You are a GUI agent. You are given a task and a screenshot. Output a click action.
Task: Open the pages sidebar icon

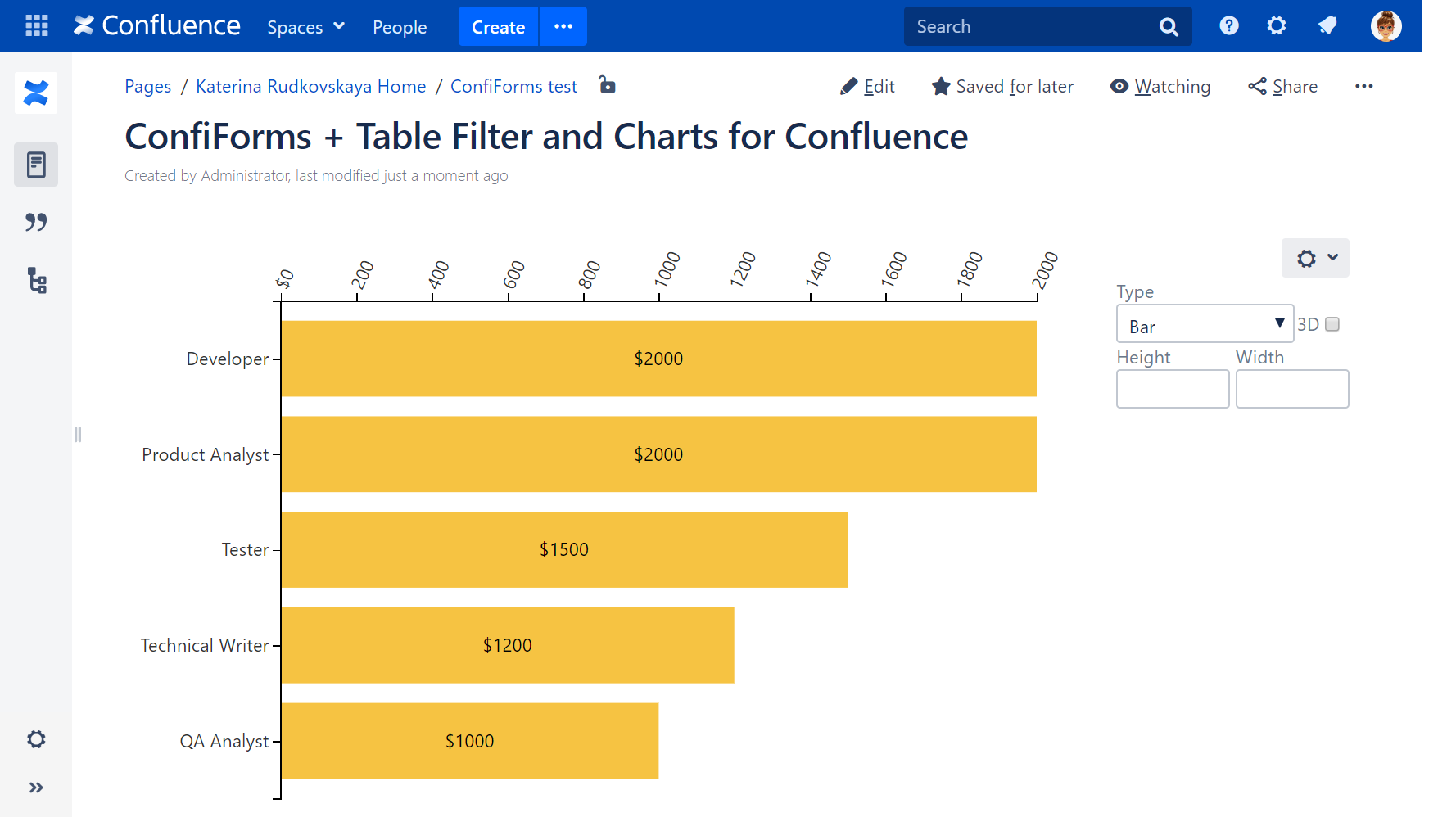point(36,164)
